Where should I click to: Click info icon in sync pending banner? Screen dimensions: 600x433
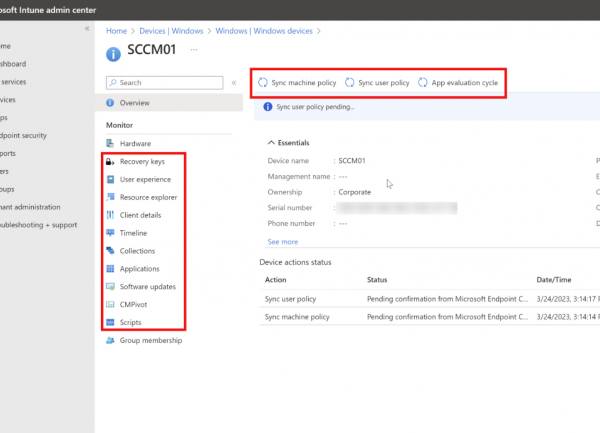[x=268, y=107]
